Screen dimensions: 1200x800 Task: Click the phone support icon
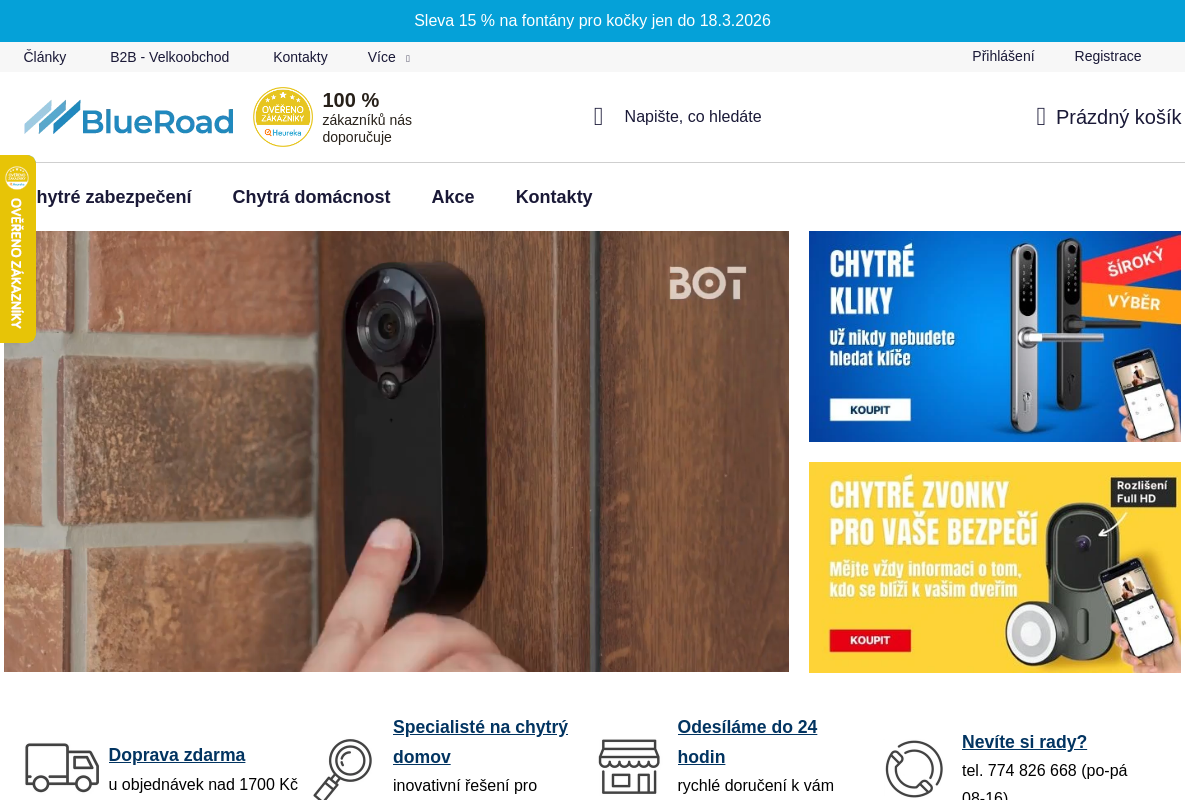(x=914, y=769)
